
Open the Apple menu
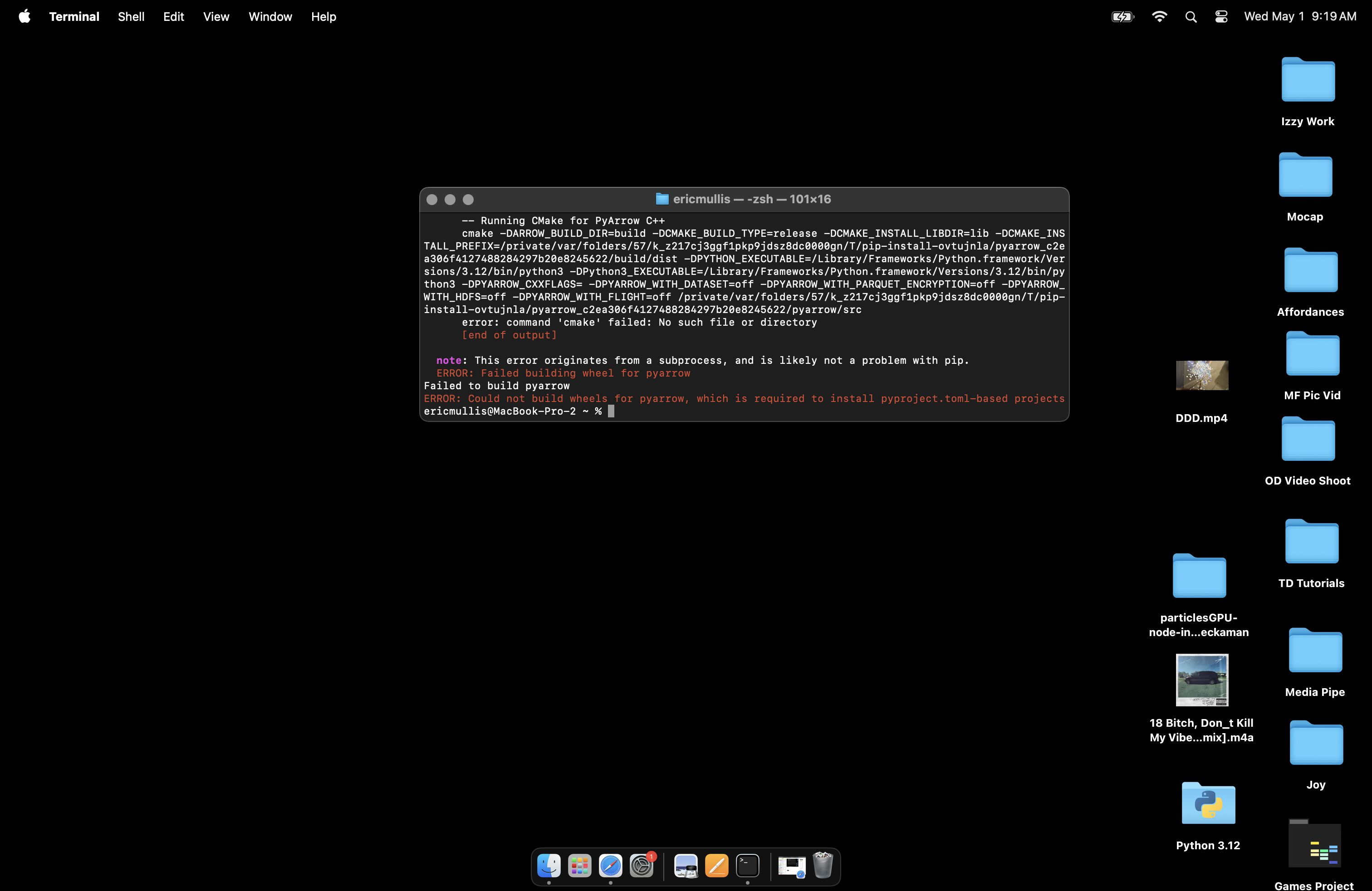click(24, 17)
